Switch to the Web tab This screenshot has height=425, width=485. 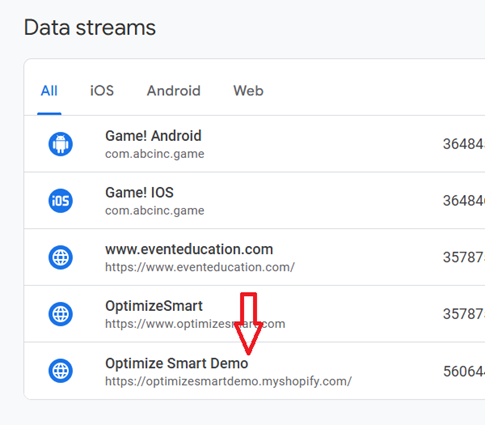point(248,91)
